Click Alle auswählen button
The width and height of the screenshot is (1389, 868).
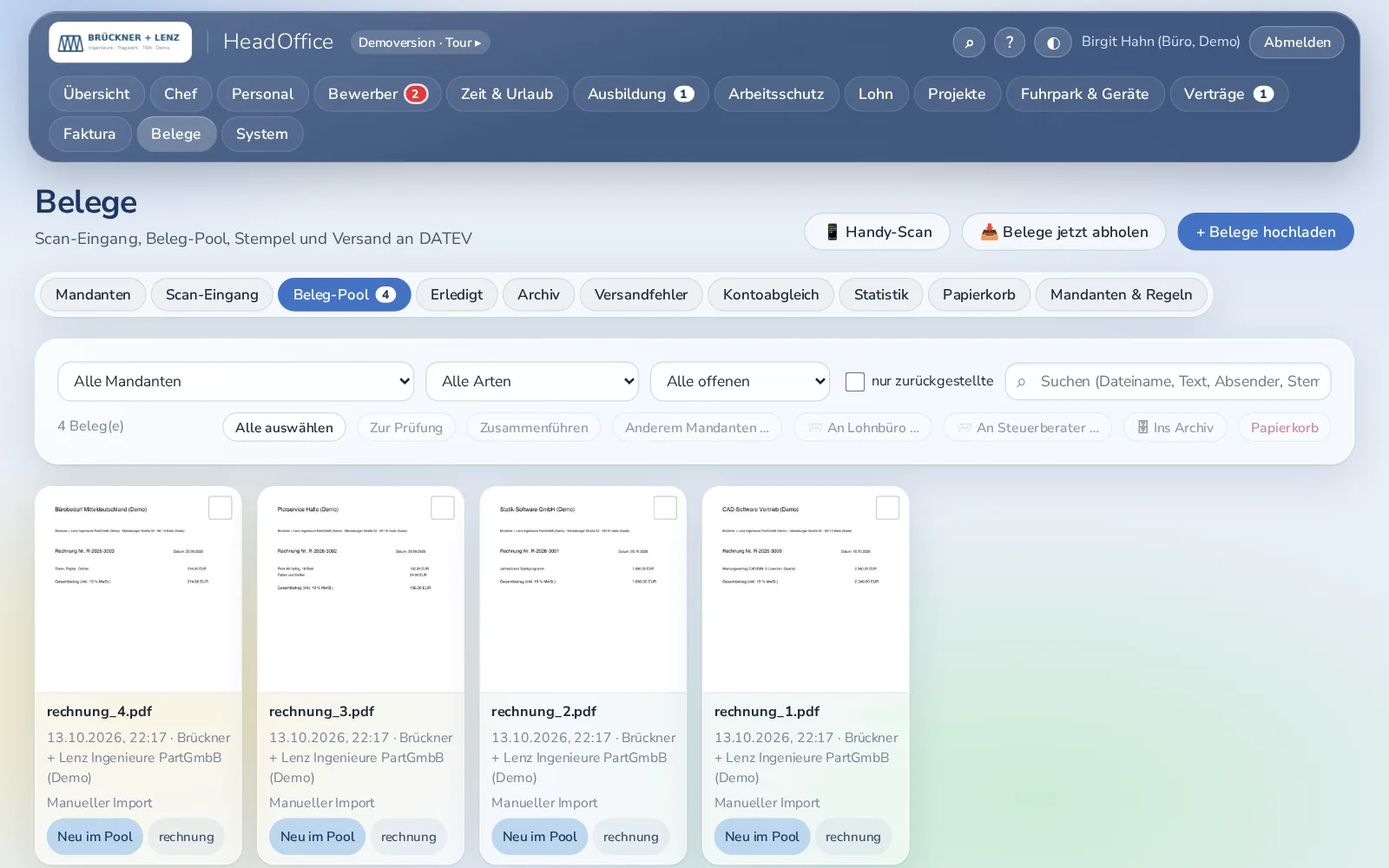click(x=284, y=428)
